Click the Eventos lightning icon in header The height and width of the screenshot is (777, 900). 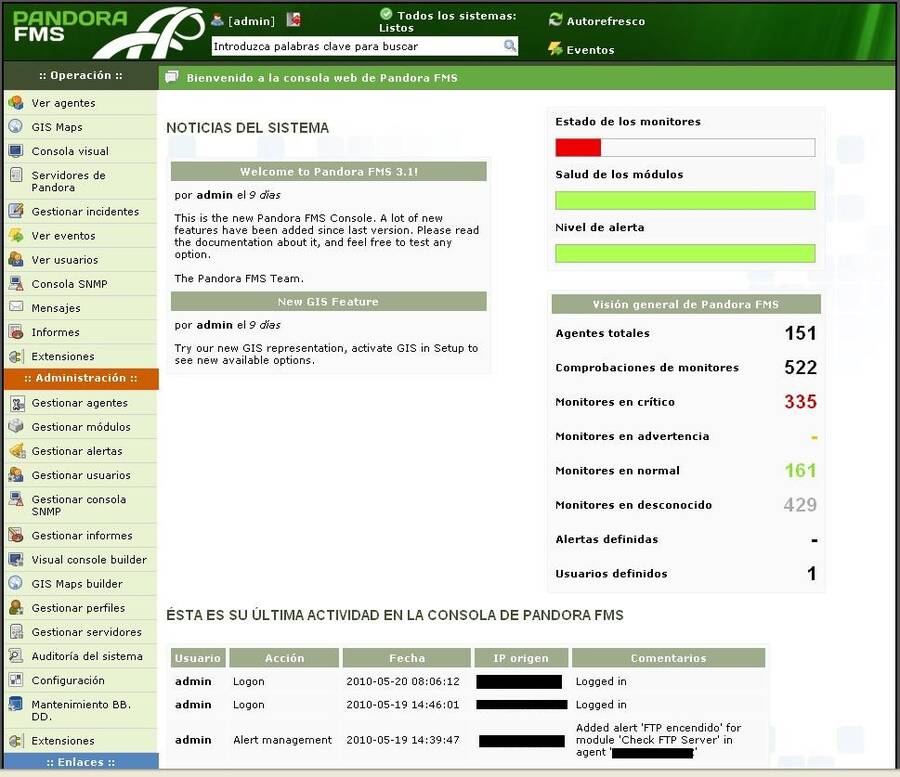coord(556,49)
